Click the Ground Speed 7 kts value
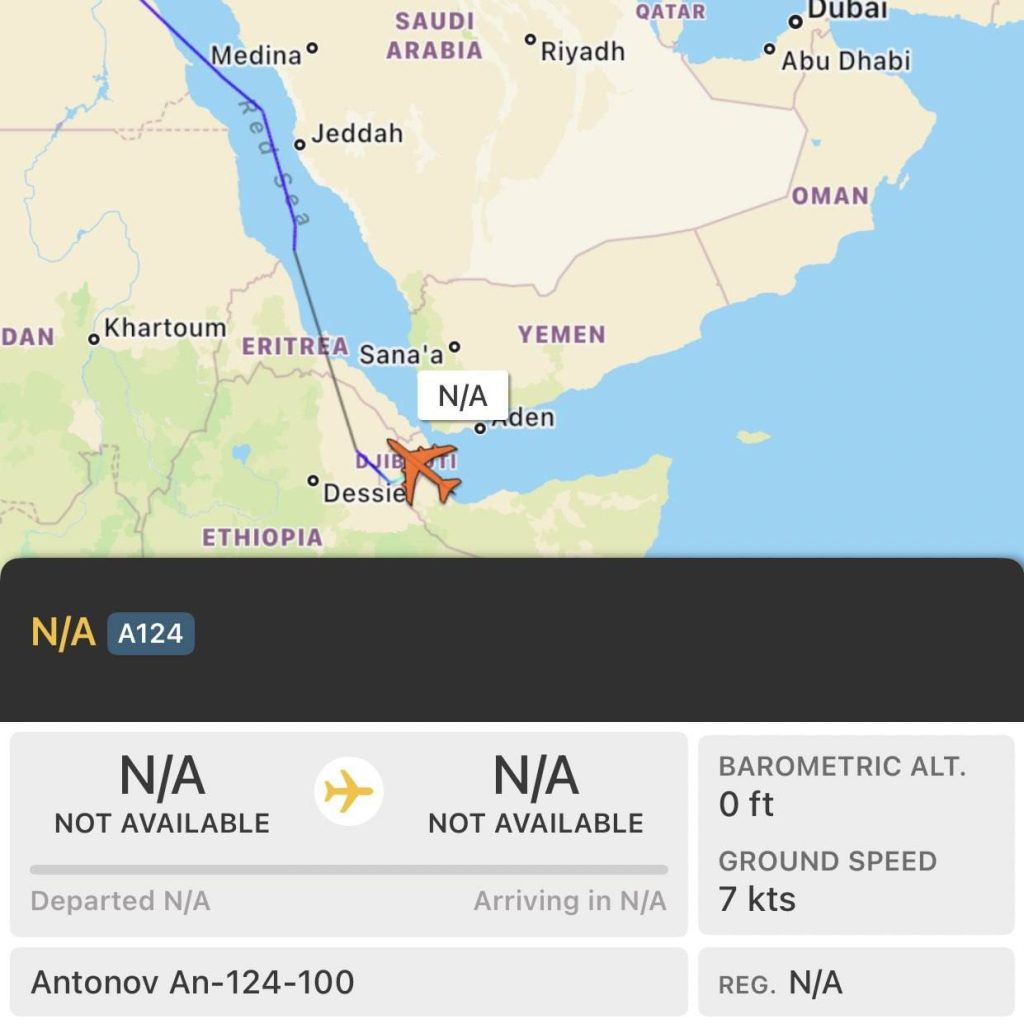This screenshot has width=1024, height=1024. pos(757,899)
